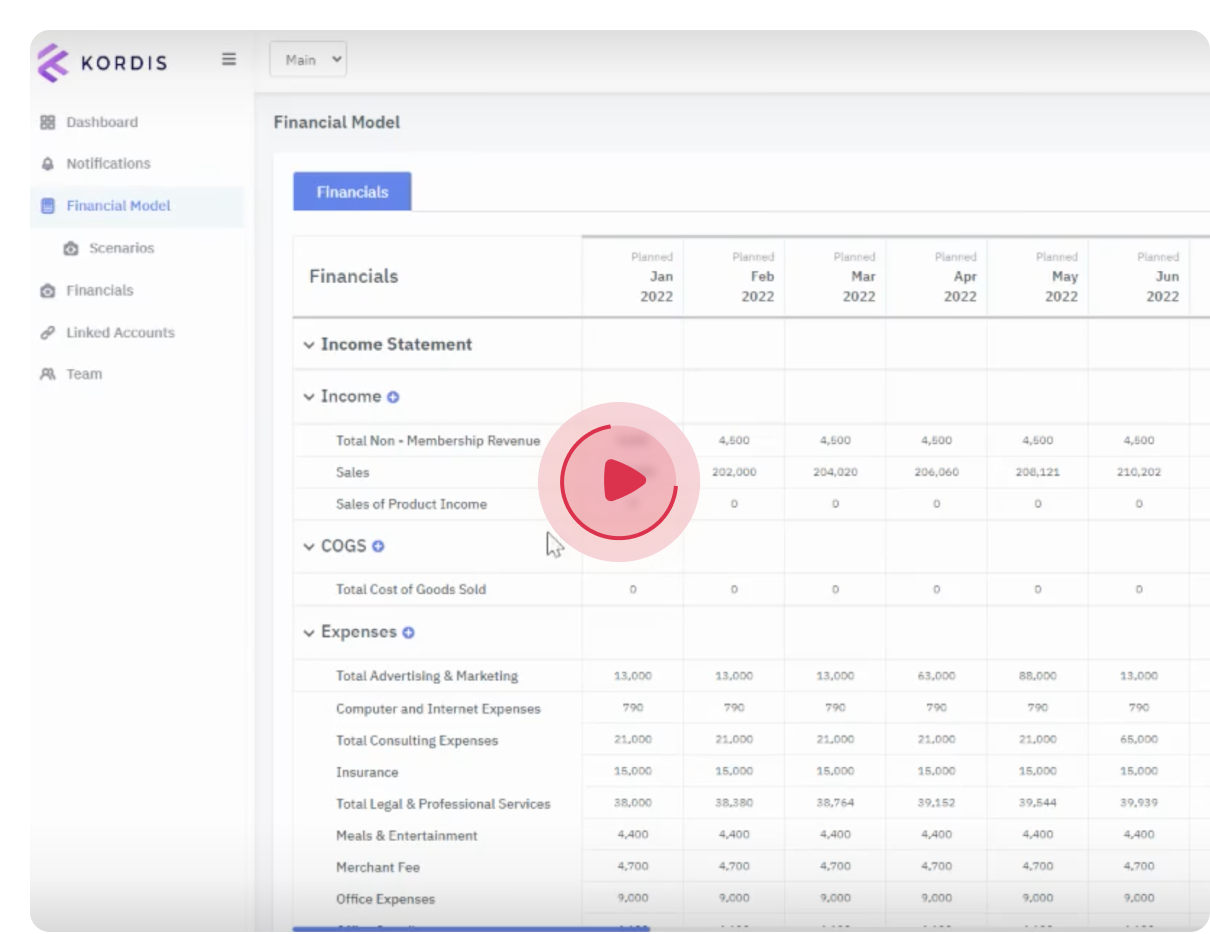Click the Sales row label

352,472
